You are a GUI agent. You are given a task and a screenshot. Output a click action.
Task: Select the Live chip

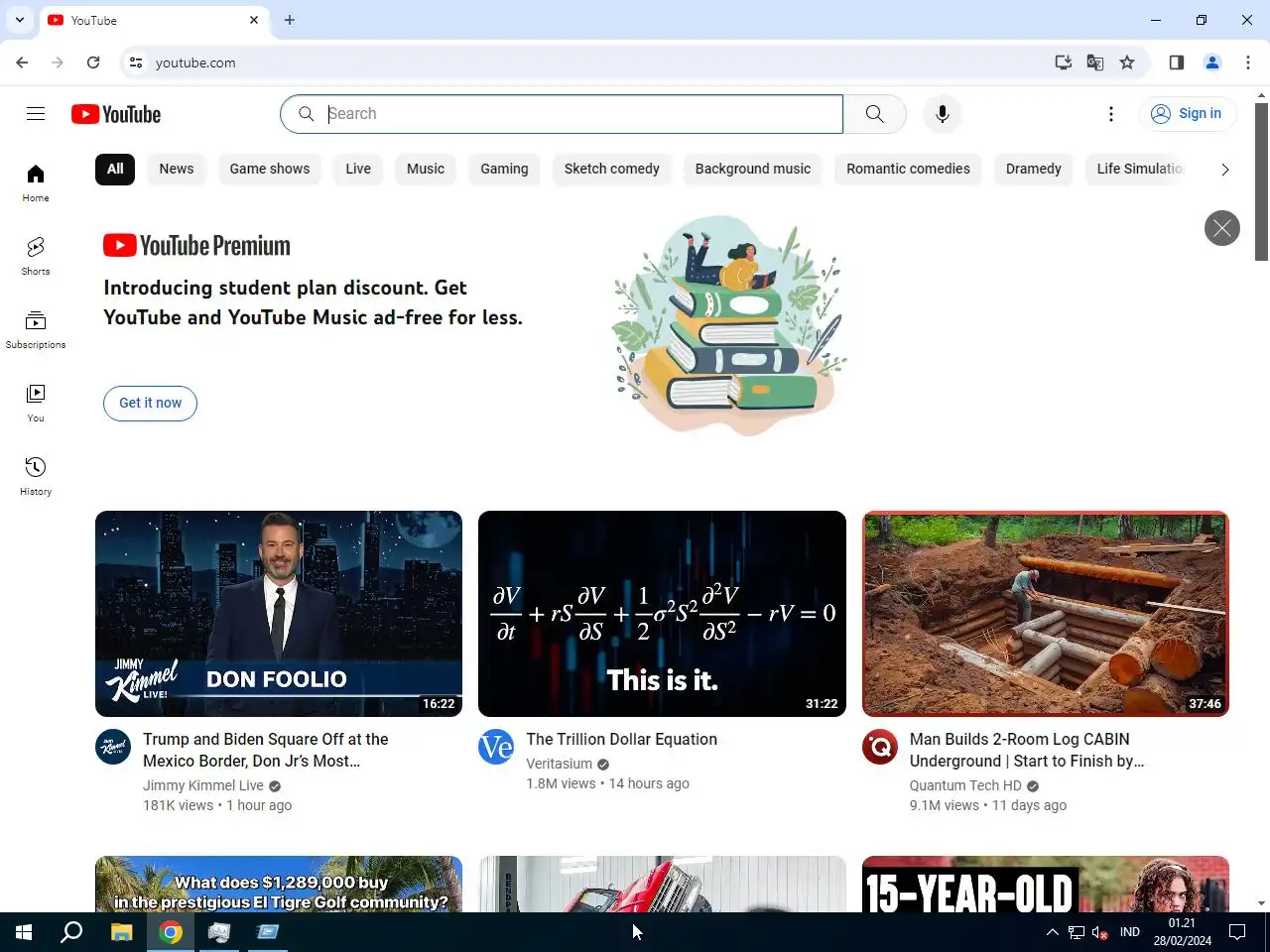pos(358,169)
